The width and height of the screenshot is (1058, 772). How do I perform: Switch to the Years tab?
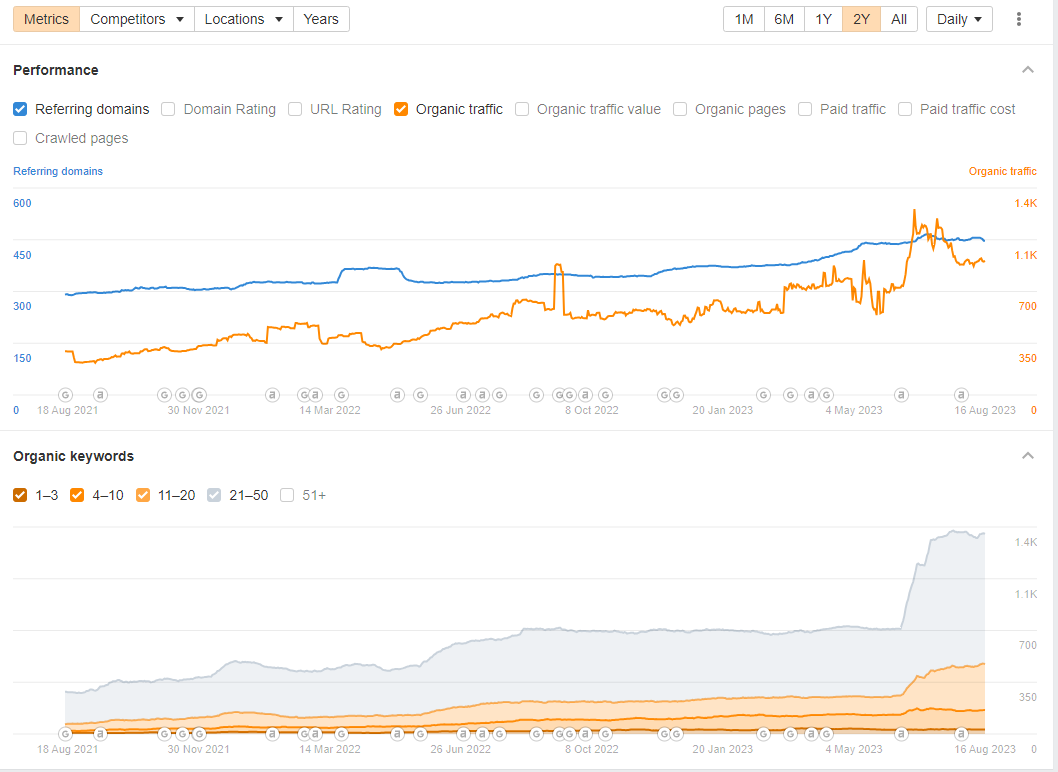coord(321,19)
